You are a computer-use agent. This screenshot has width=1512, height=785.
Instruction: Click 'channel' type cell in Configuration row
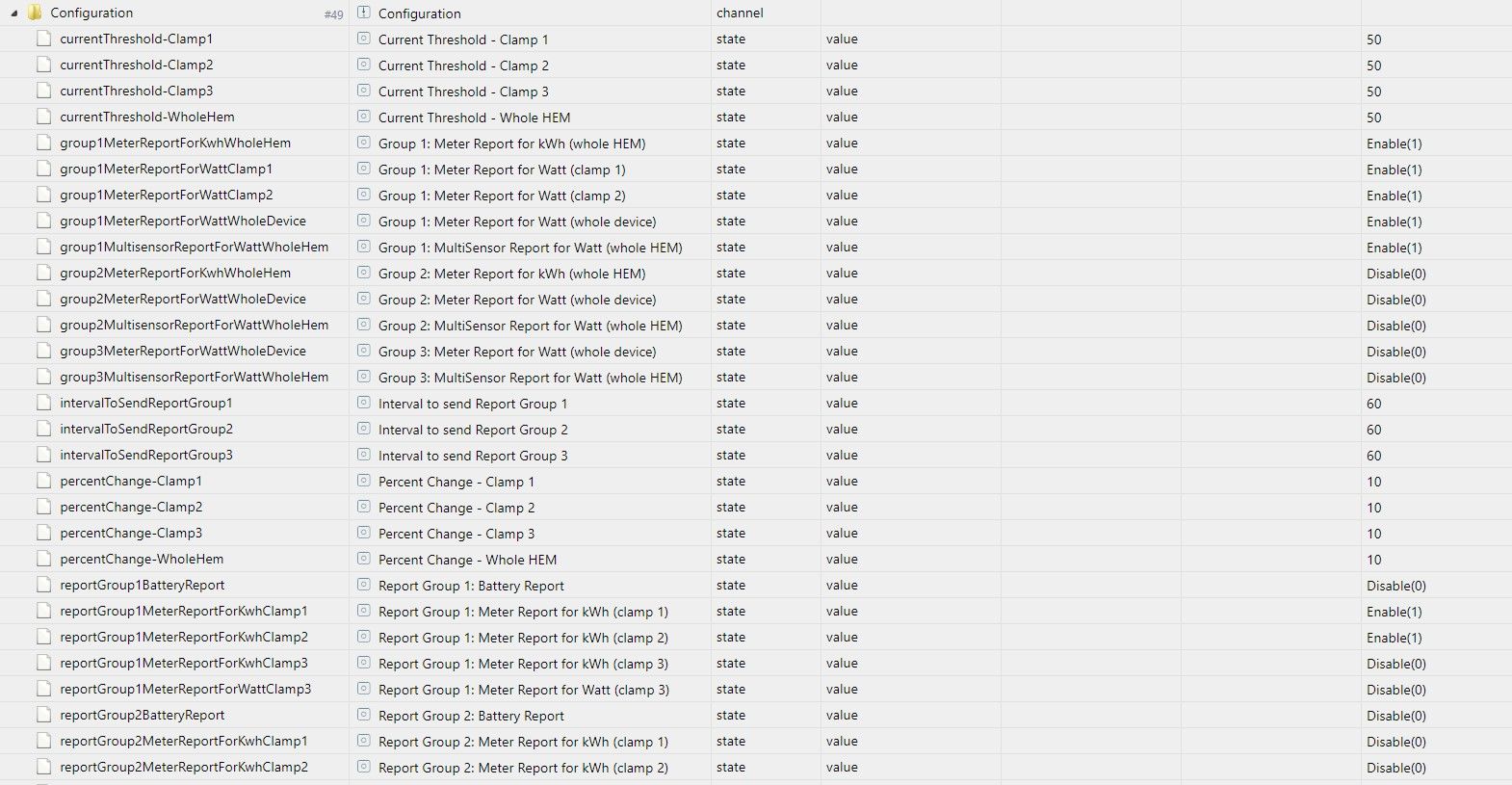click(740, 13)
